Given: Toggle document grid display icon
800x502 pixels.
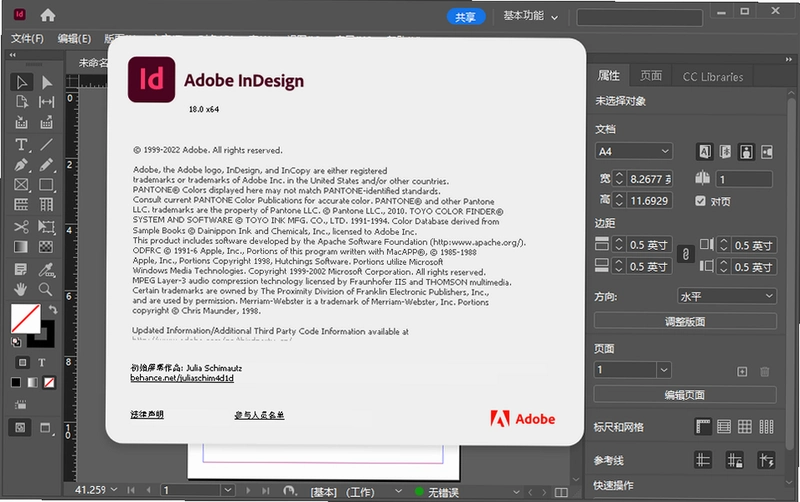Looking at the screenshot, I should coord(745,426).
